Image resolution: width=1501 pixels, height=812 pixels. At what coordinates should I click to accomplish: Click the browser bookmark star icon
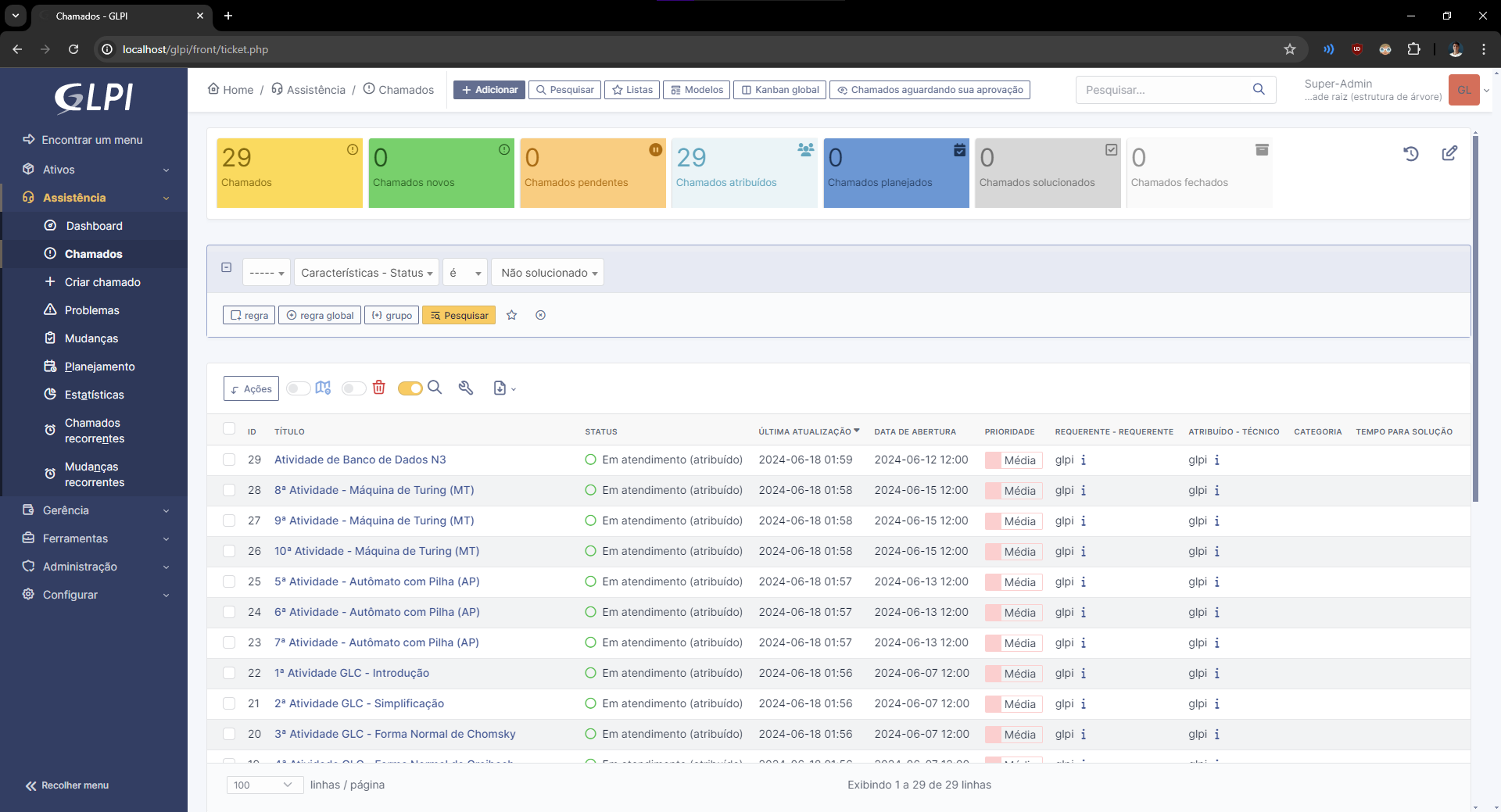coord(1290,49)
